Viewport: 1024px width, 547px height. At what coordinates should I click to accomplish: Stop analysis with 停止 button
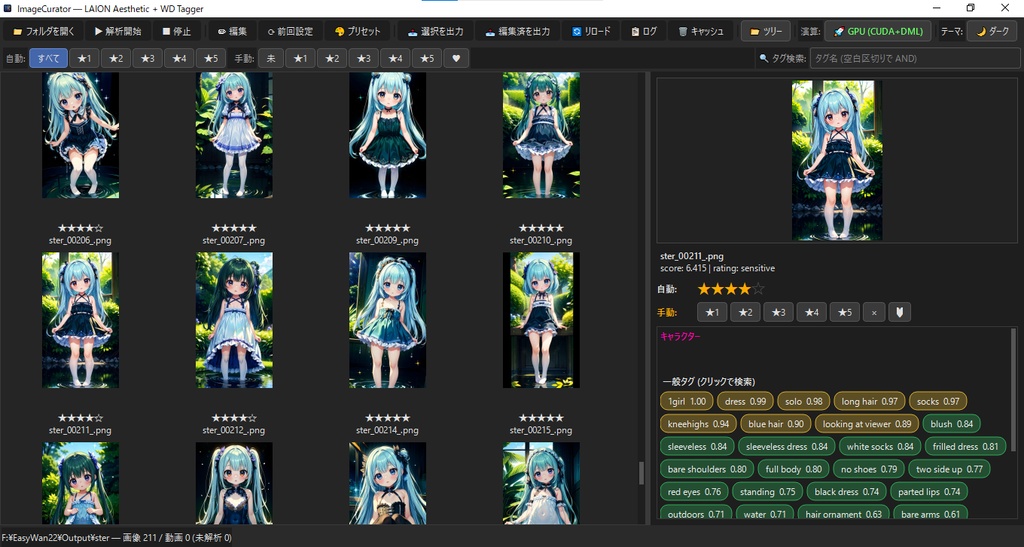click(176, 31)
